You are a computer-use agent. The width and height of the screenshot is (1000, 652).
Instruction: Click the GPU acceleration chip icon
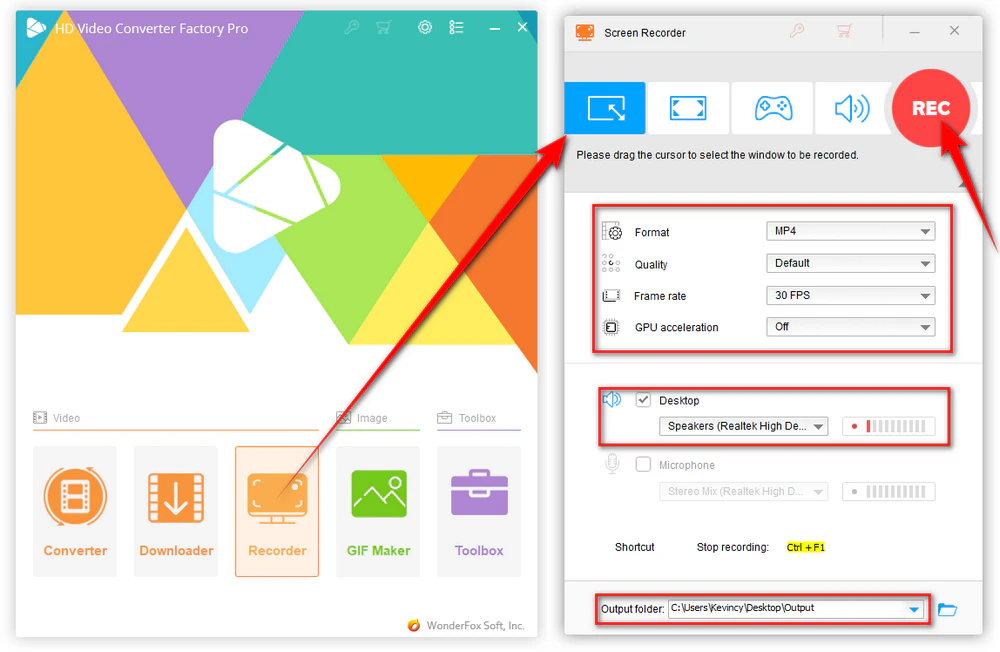(611, 327)
